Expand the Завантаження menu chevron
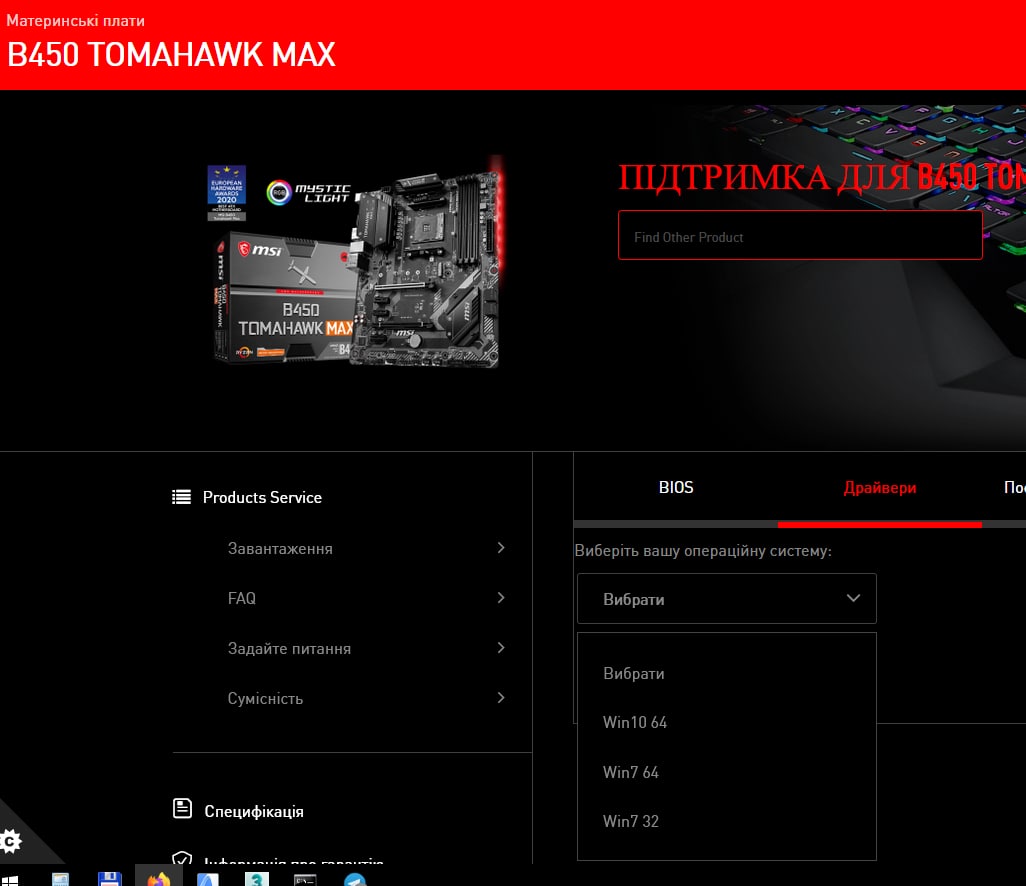This screenshot has height=886, width=1026. [x=501, y=548]
